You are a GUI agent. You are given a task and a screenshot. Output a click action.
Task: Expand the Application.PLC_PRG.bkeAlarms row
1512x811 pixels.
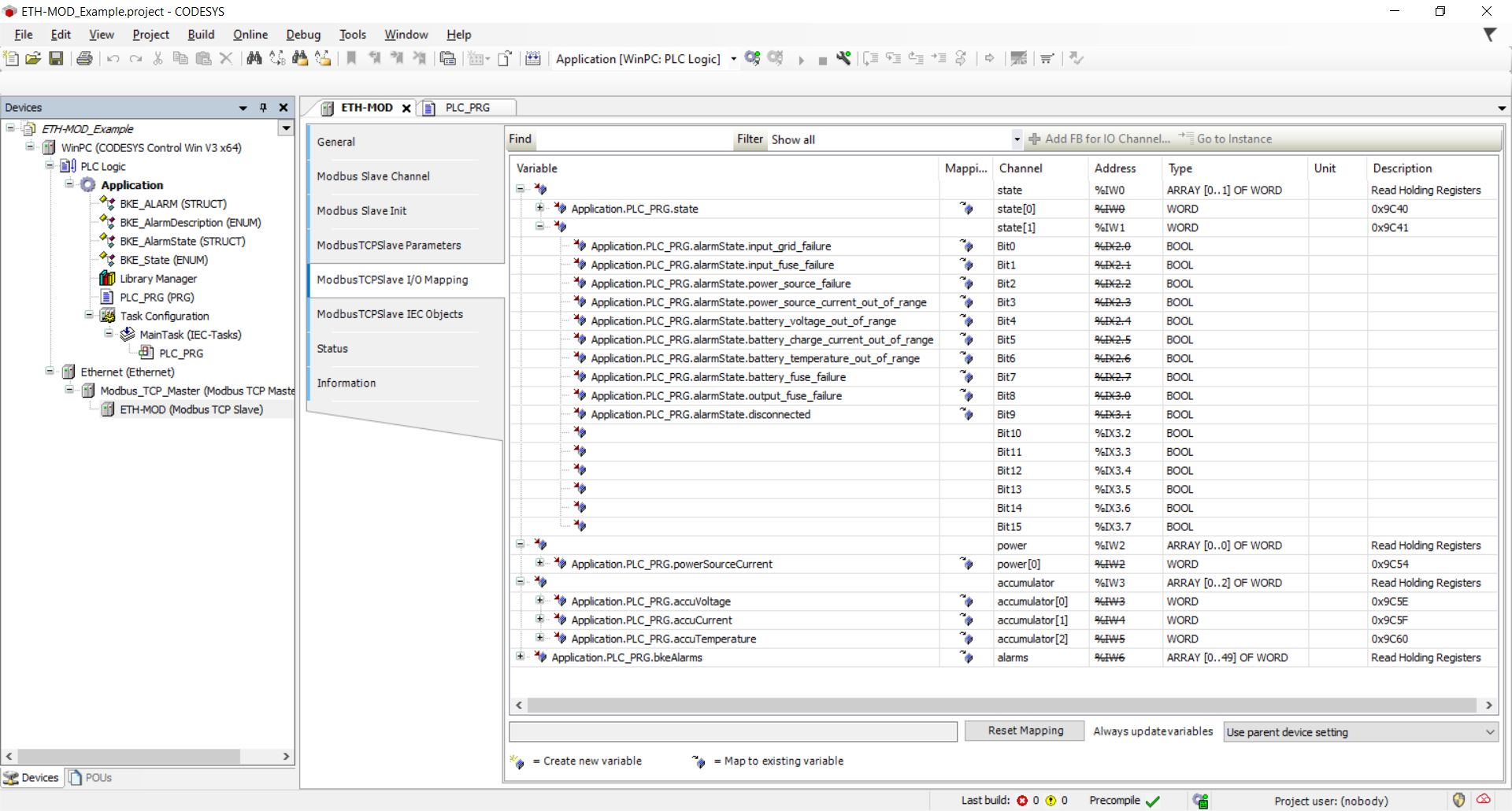520,657
